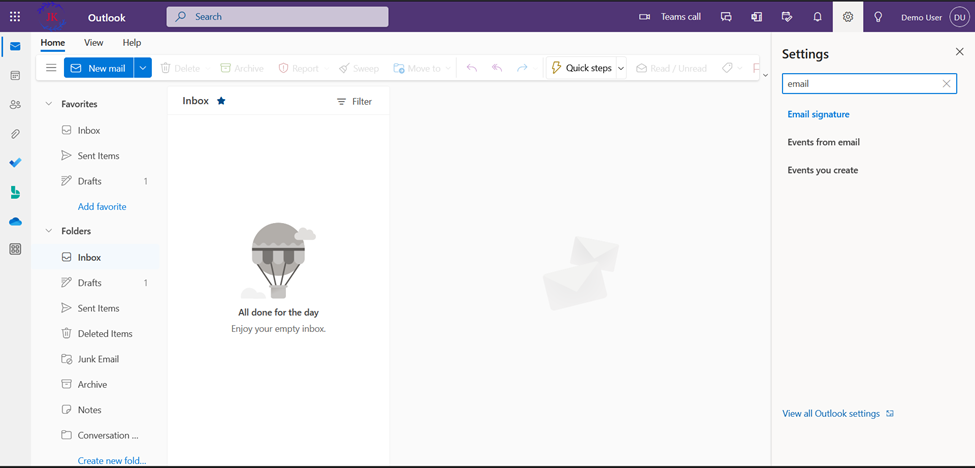
Task: Open the app launcher waffle grid
Action: pyautogui.click(x=15, y=17)
